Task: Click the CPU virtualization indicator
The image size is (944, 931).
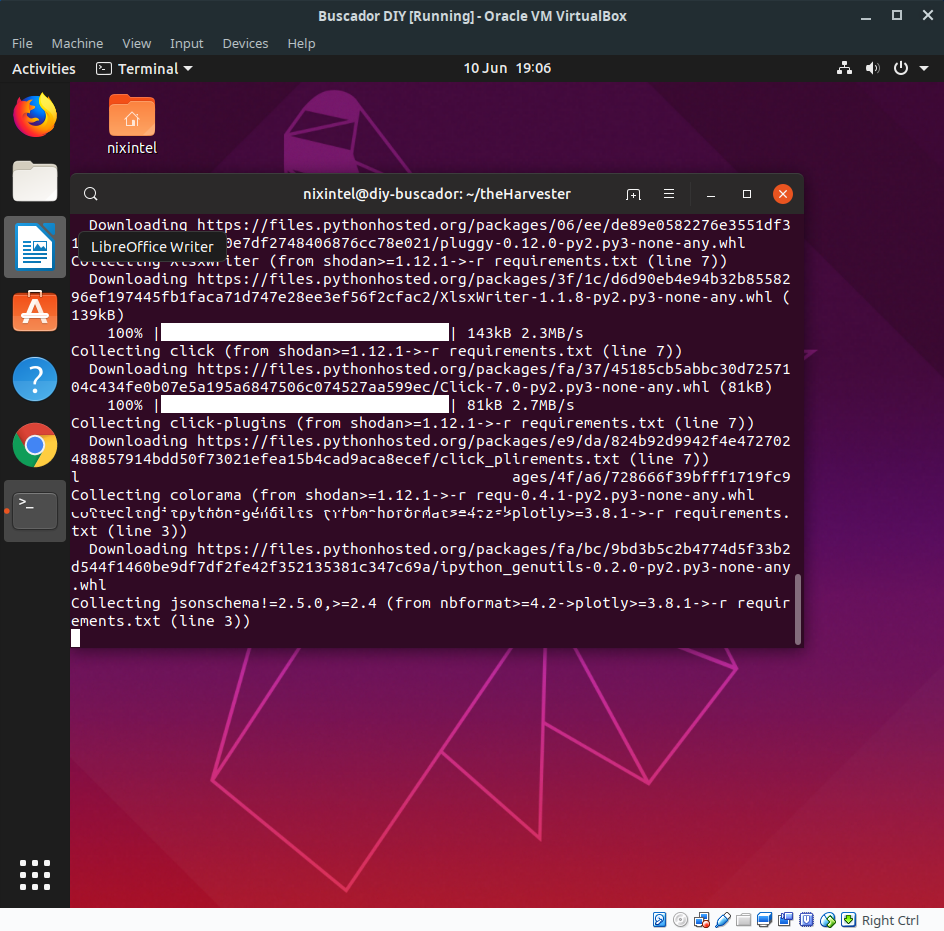Action: pos(807,920)
